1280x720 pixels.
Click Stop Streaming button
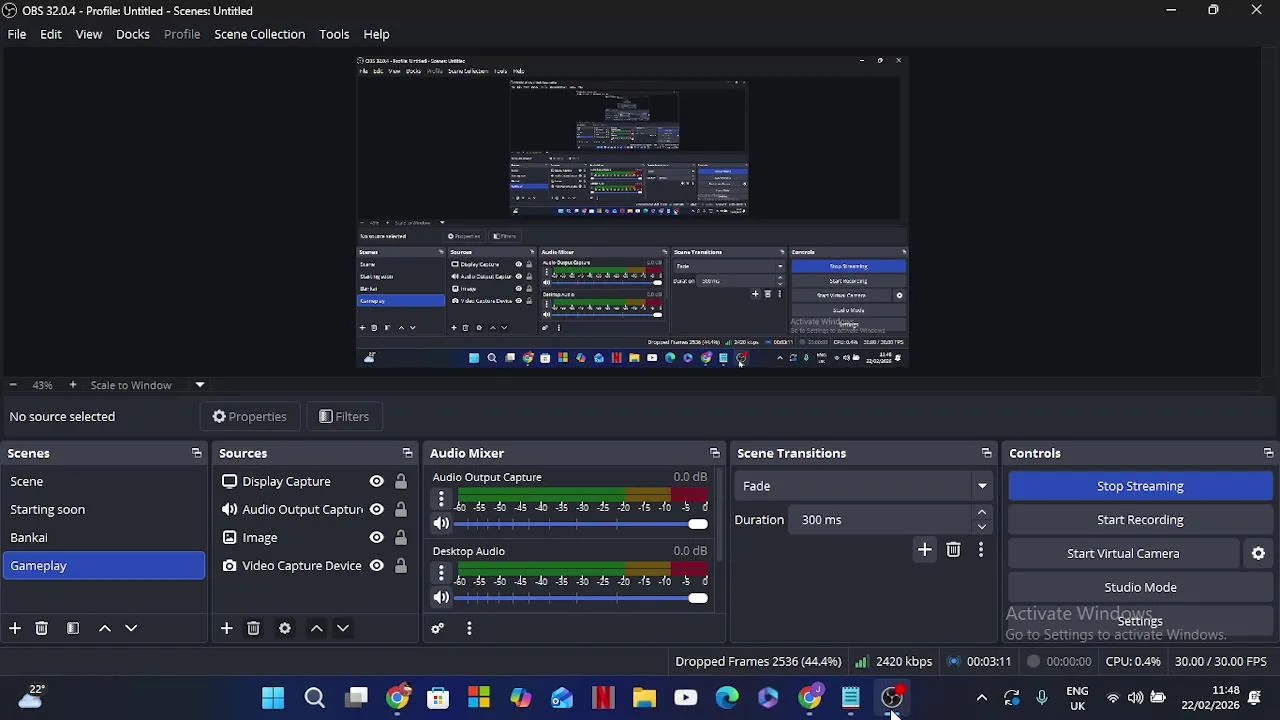pyautogui.click(x=1140, y=486)
